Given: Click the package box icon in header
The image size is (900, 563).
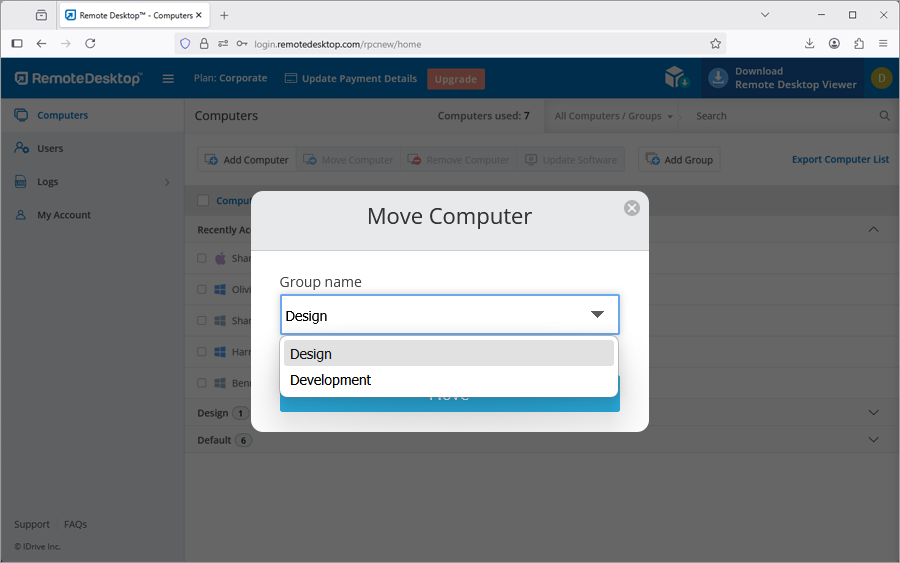Looking at the screenshot, I should [676, 78].
